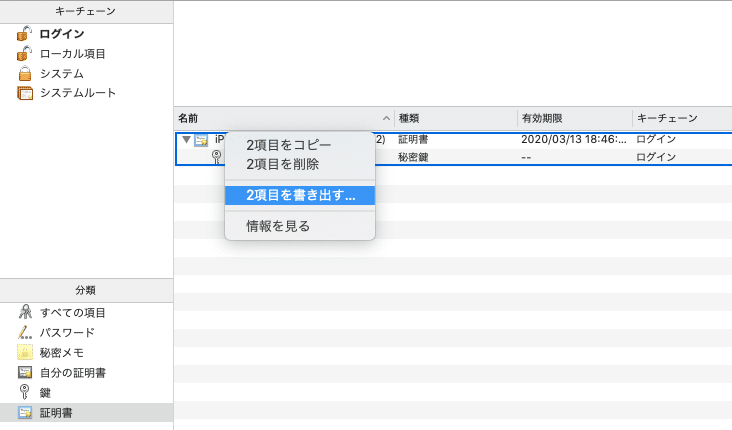Sort by 名前 column header
Screen dimensions: 732x430
284,119
